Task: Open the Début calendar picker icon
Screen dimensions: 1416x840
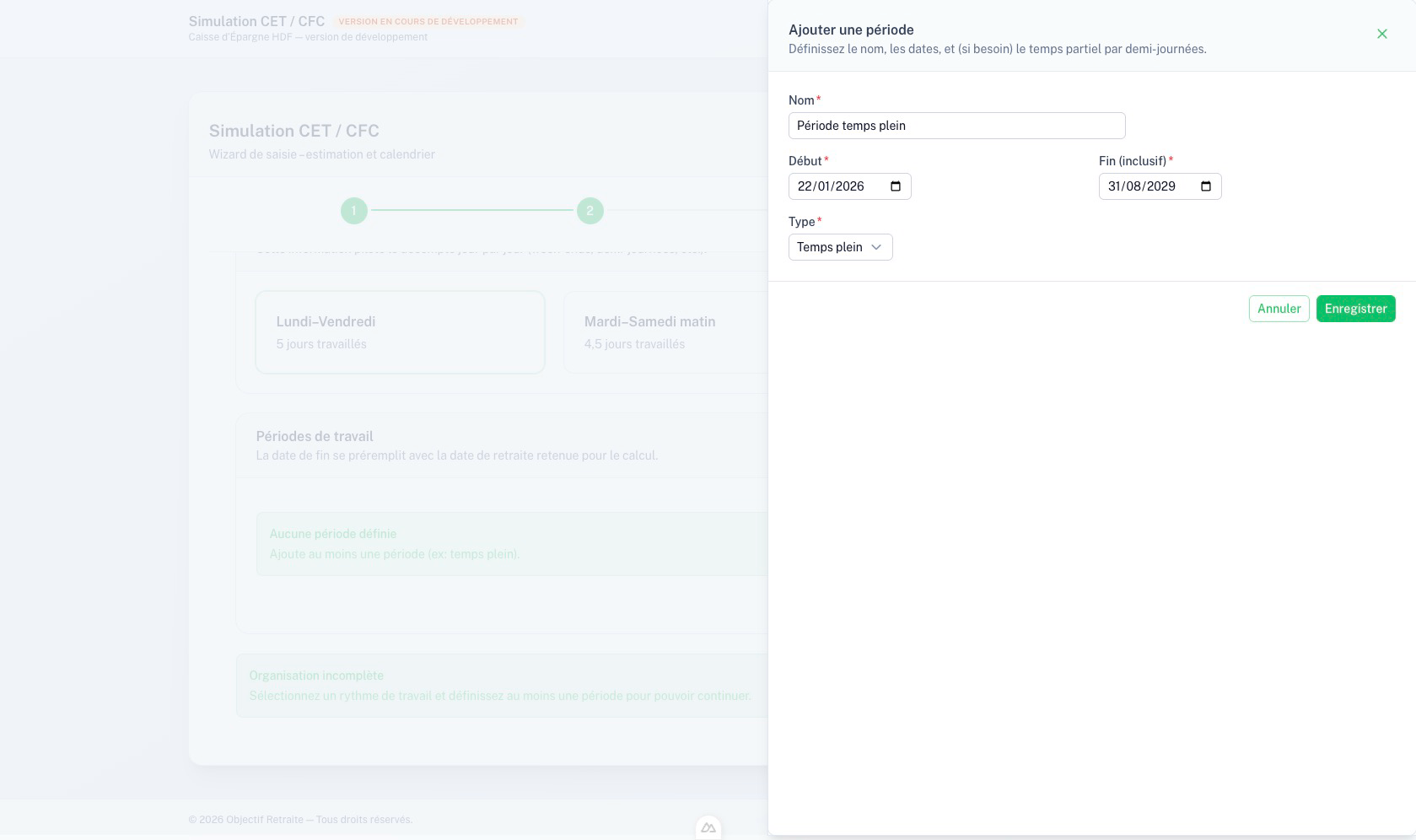Action: tap(896, 186)
